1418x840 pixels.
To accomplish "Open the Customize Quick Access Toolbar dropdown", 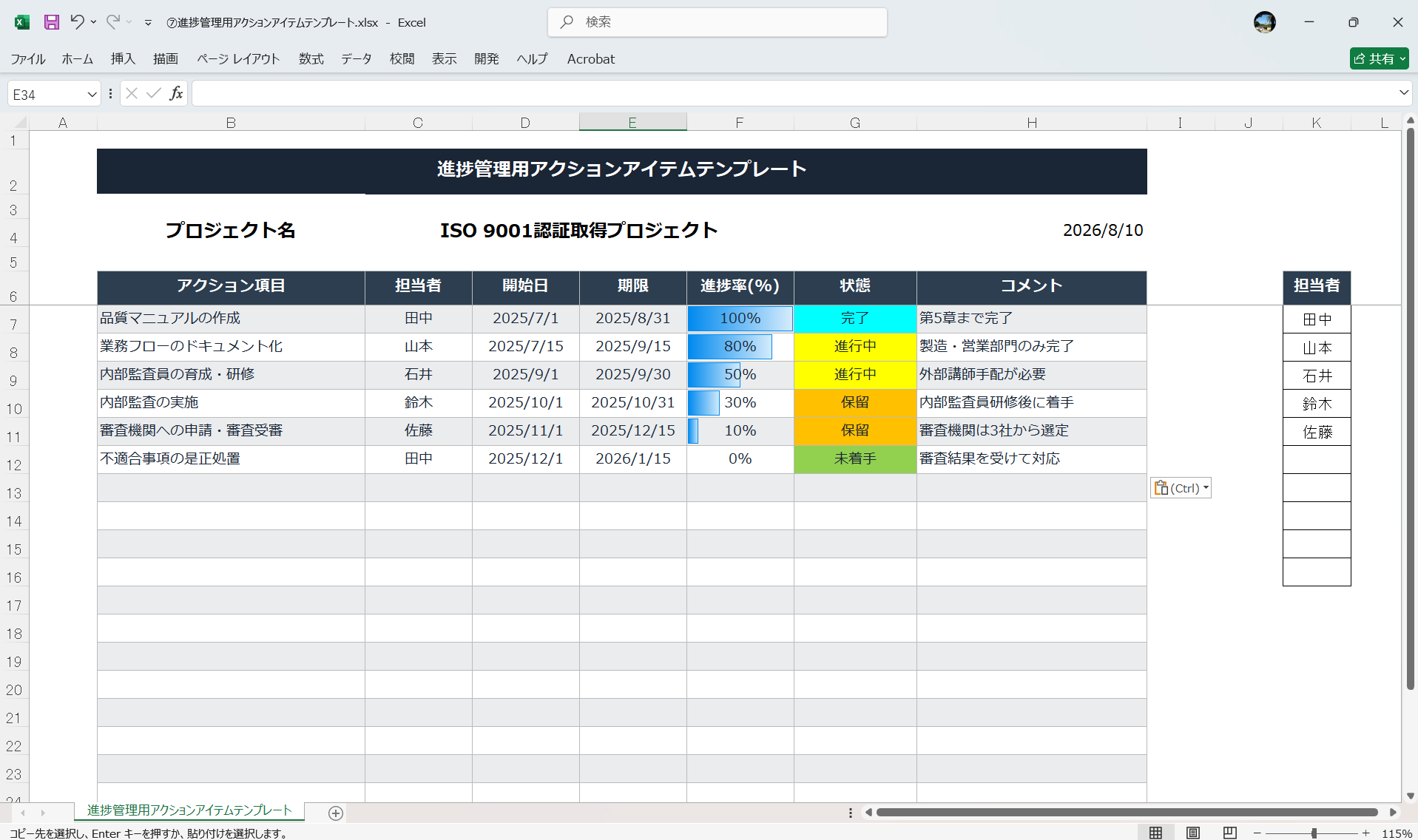I will (148, 23).
